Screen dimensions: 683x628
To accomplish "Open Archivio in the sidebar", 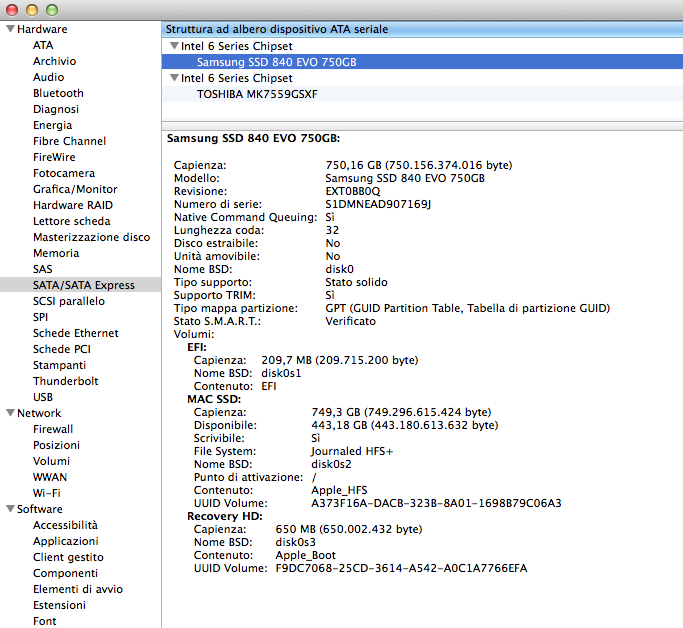I will pyautogui.click(x=54, y=61).
